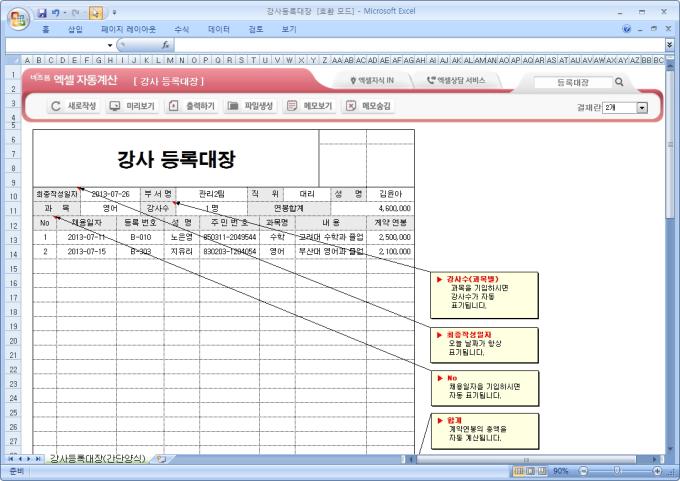Select the 강사등록대장(간단양식) sheet tab
The width and height of the screenshot is (680, 481).
pos(97,458)
